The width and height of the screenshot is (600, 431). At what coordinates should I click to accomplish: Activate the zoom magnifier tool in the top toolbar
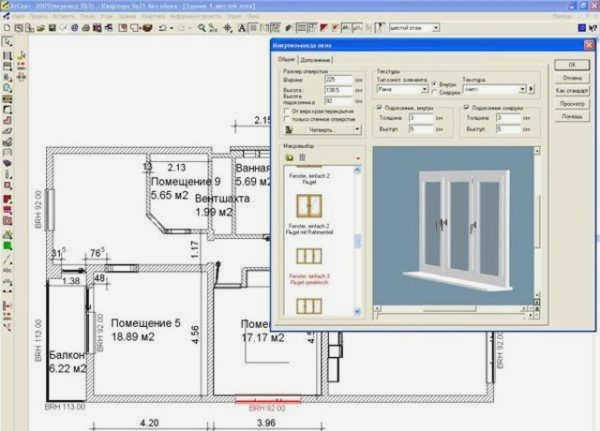coord(202,28)
